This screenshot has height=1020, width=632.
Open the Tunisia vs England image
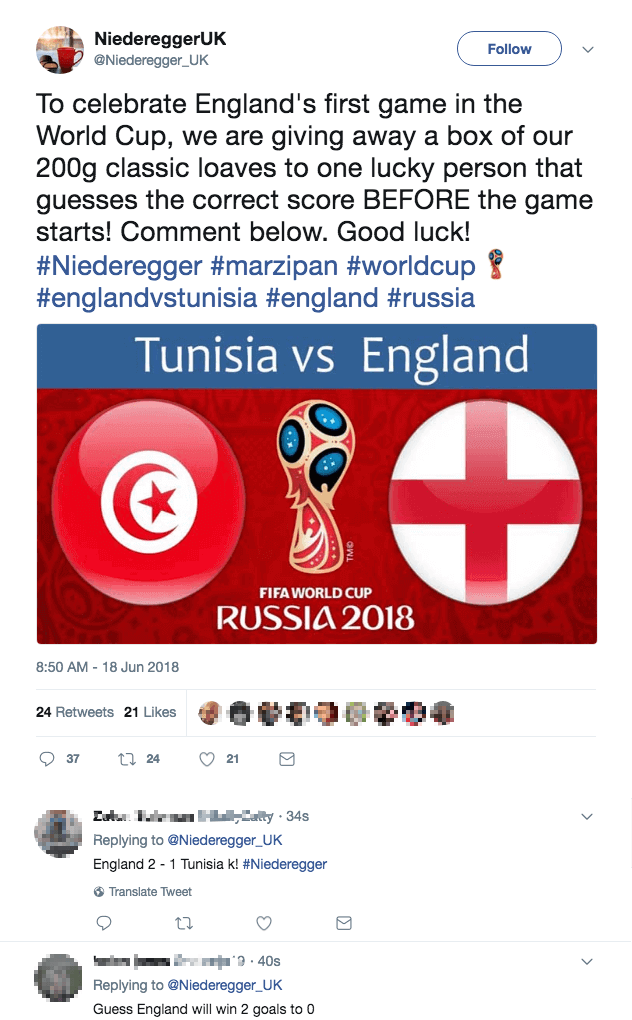point(317,483)
